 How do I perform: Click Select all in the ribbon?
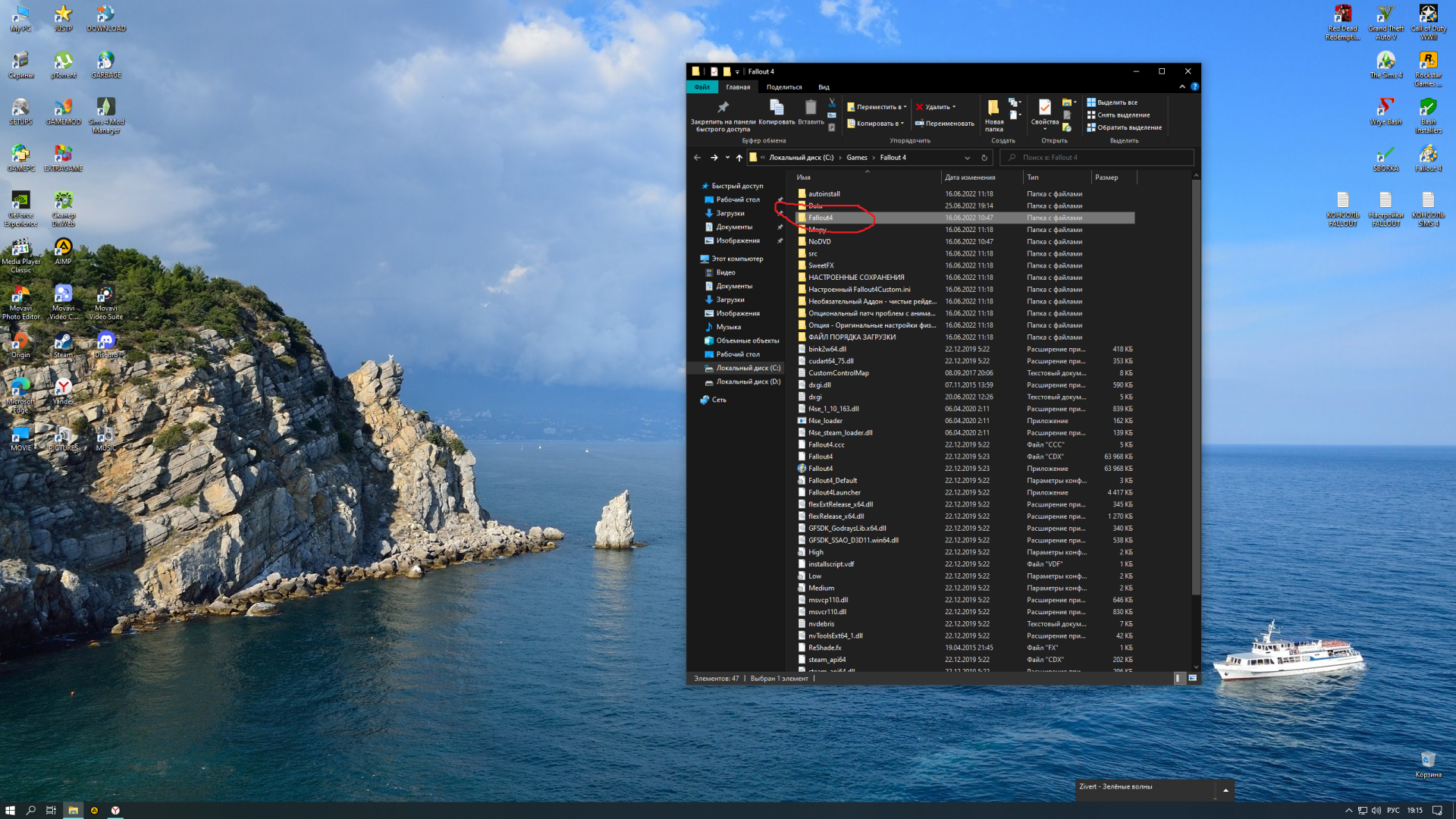1112,102
